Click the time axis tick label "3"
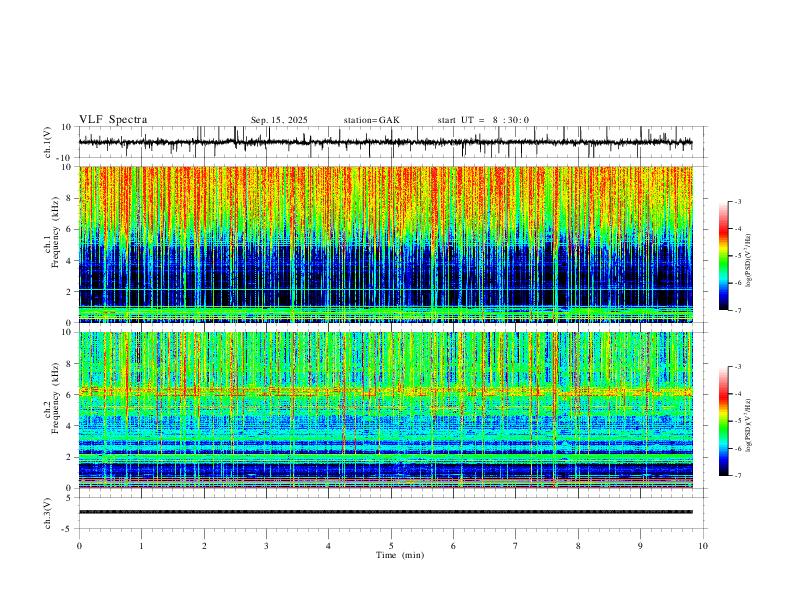Viewport: 792px width, 612px height. (x=266, y=546)
